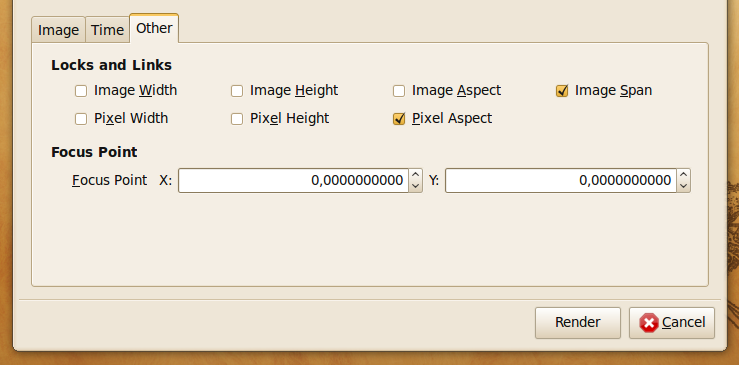
Task: Decrease Focus Point Y with down arrow
Action: (683, 186)
